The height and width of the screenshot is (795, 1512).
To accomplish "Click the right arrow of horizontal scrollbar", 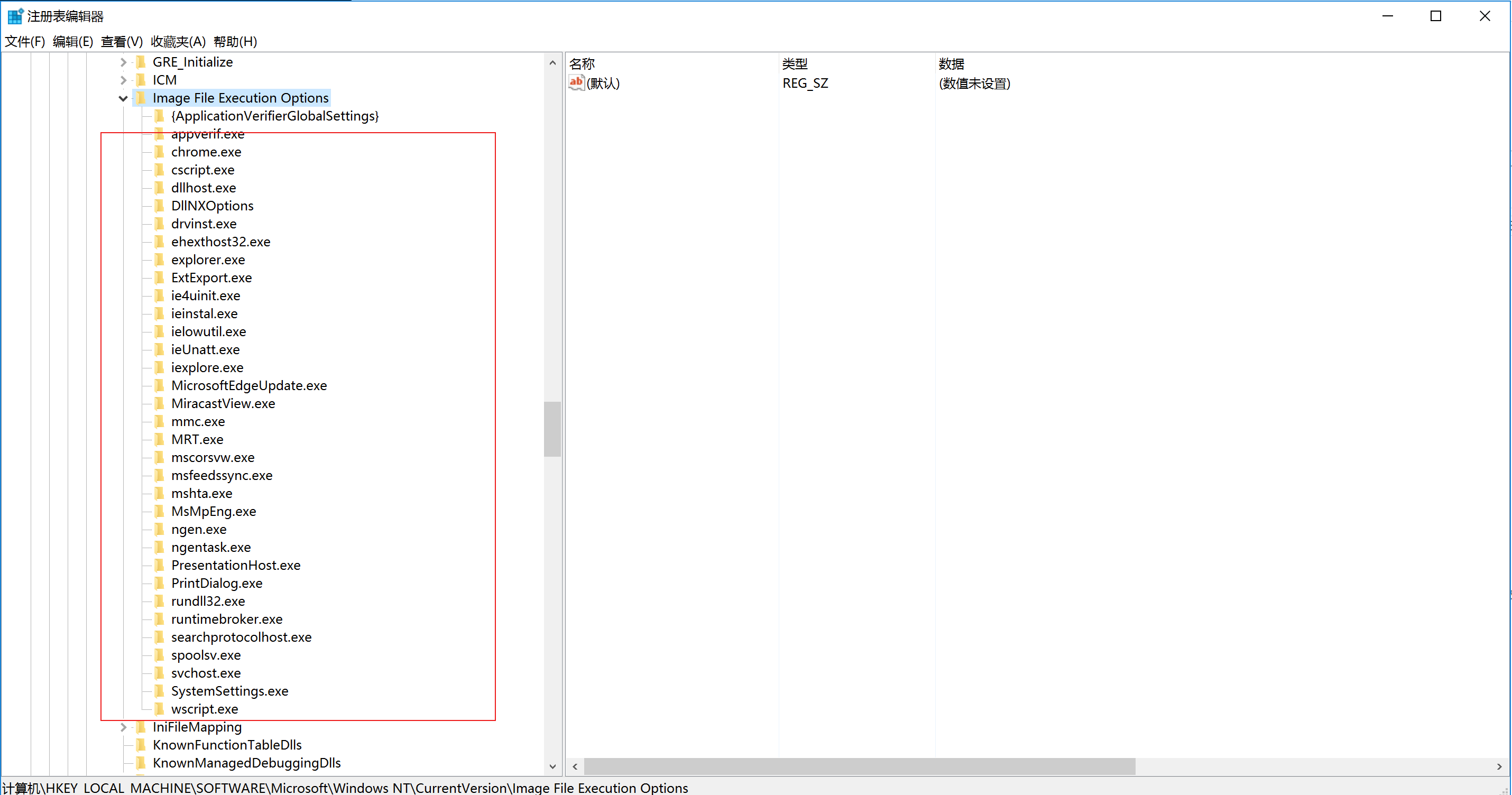I will coord(1499,766).
